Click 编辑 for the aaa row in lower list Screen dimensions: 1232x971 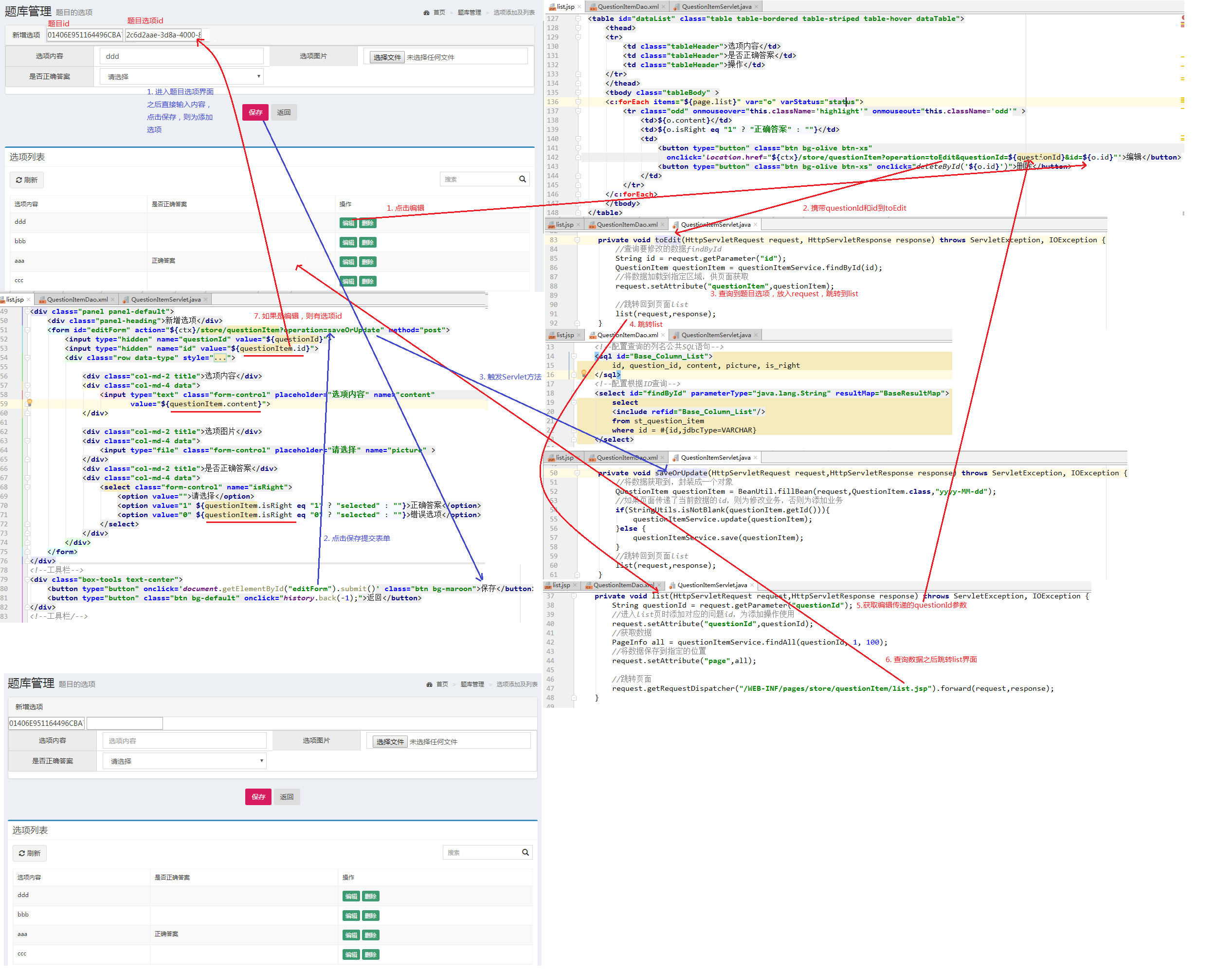[x=351, y=935]
